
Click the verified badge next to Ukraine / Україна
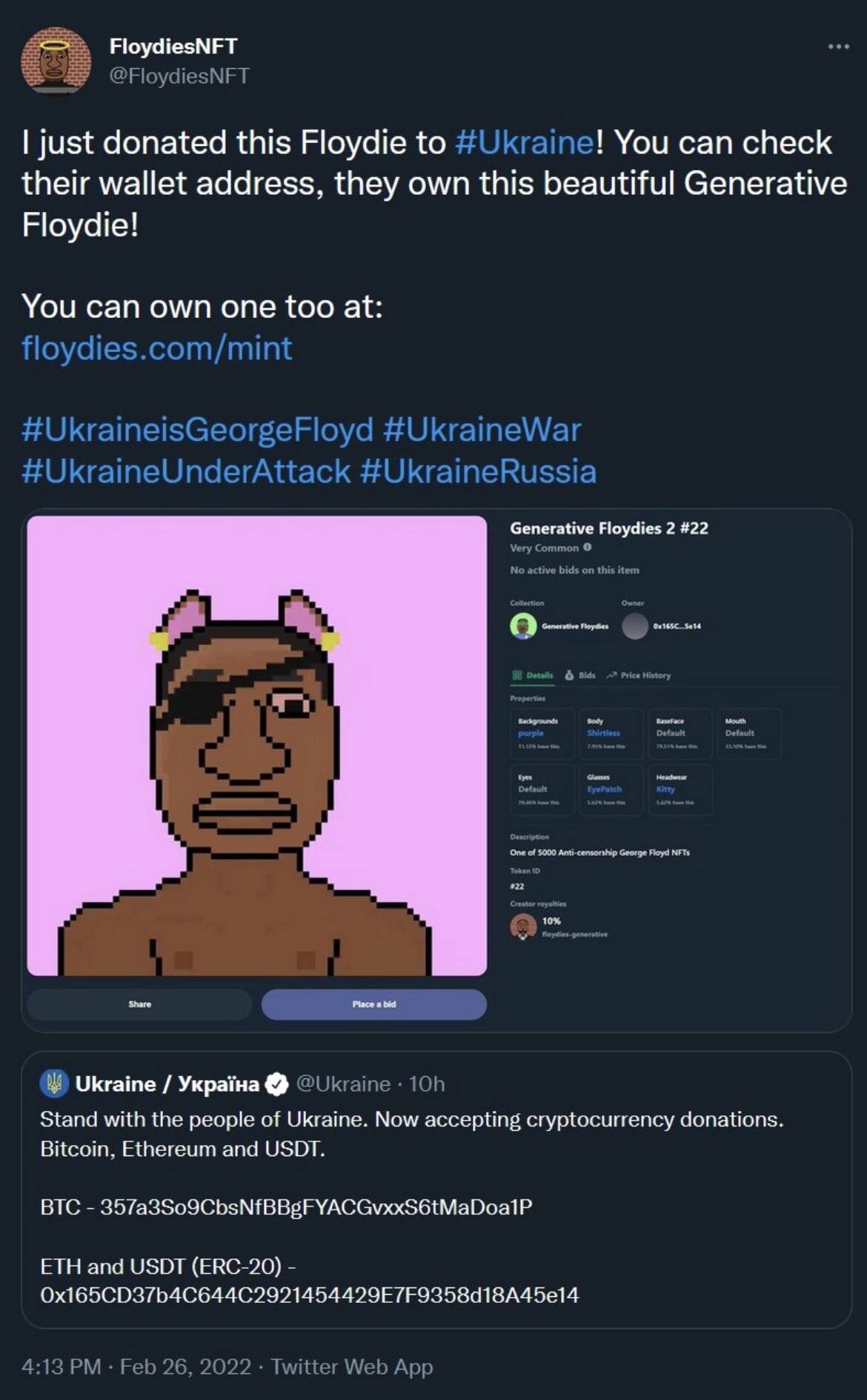pos(276,1084)
